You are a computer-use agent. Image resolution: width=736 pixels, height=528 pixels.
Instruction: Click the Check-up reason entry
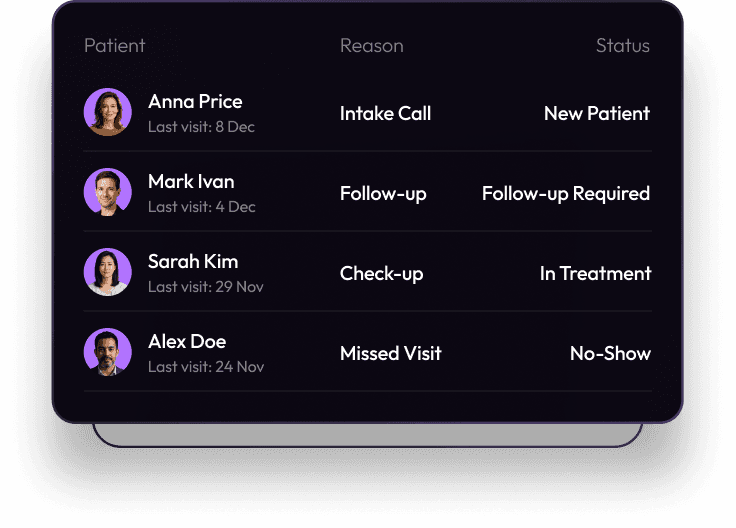tap(381, 274)
